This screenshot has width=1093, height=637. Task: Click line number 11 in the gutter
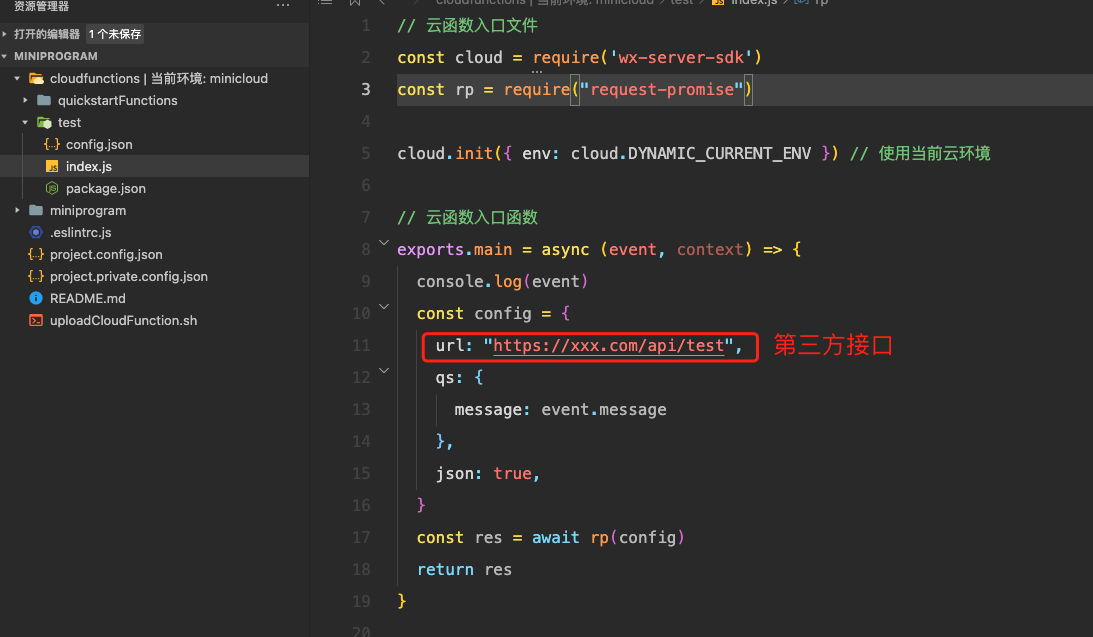tap(361, 346)
